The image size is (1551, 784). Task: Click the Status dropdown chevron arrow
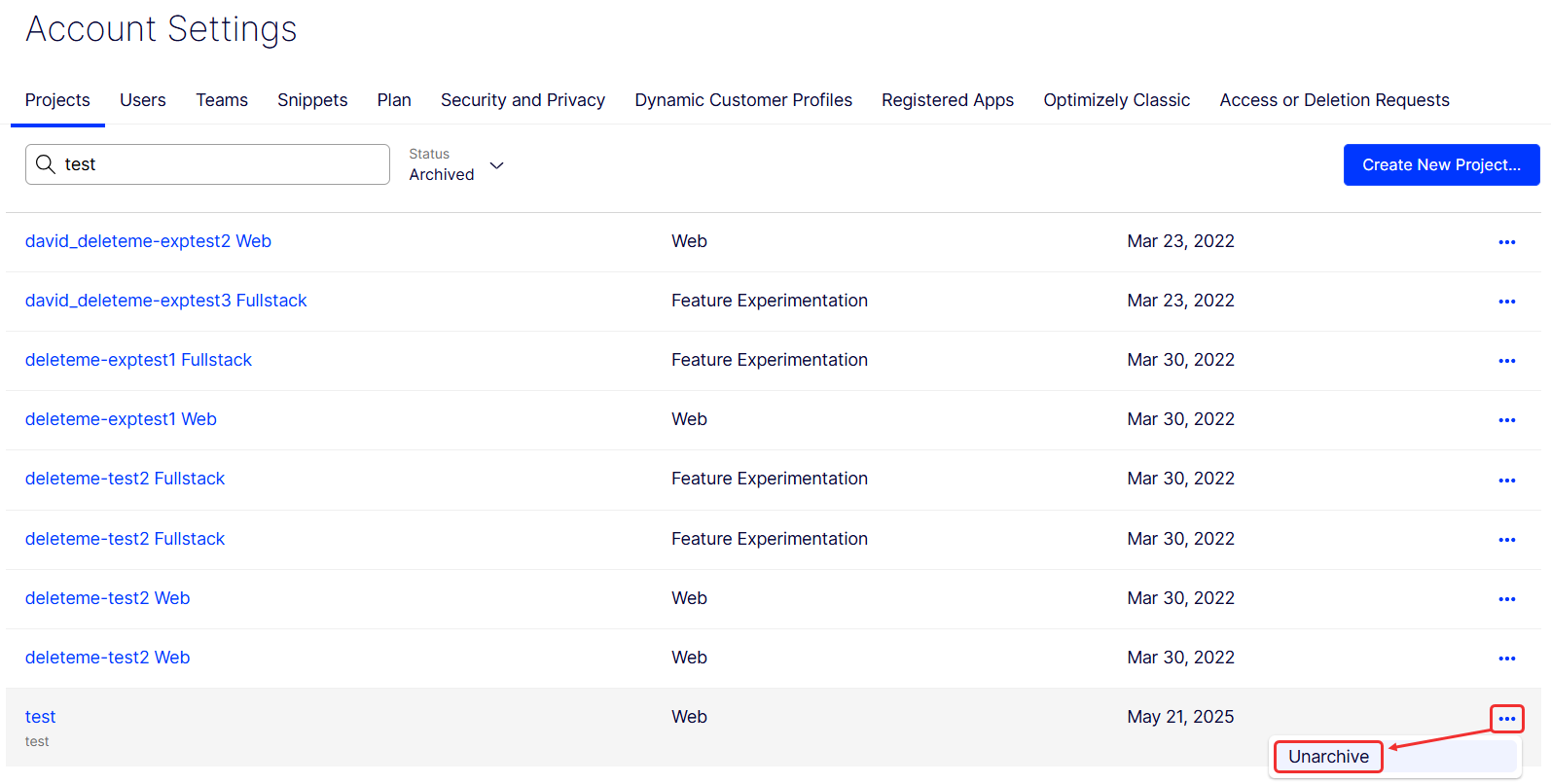pos(496,165)
